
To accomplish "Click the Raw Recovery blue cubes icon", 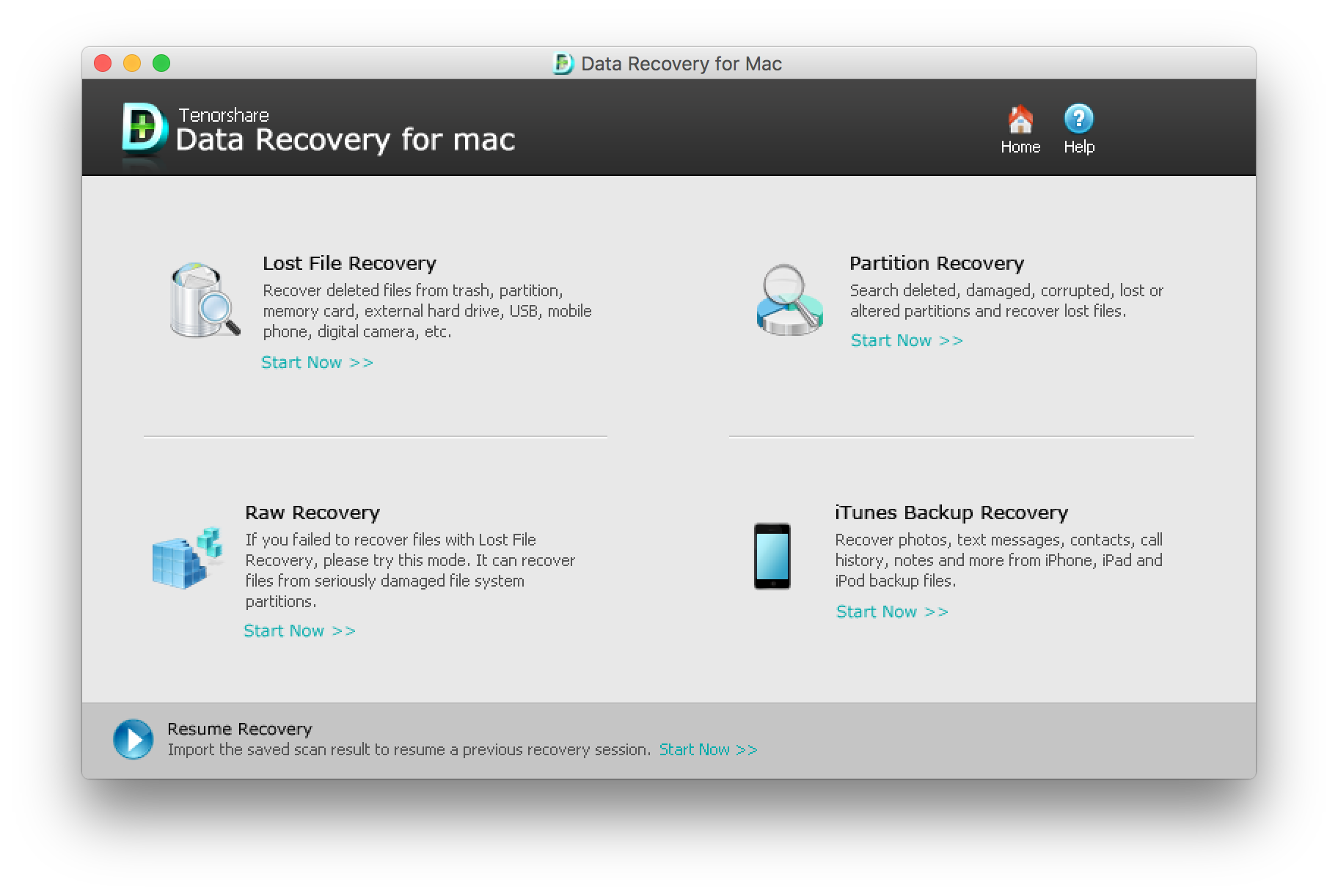I will point(187,558).
